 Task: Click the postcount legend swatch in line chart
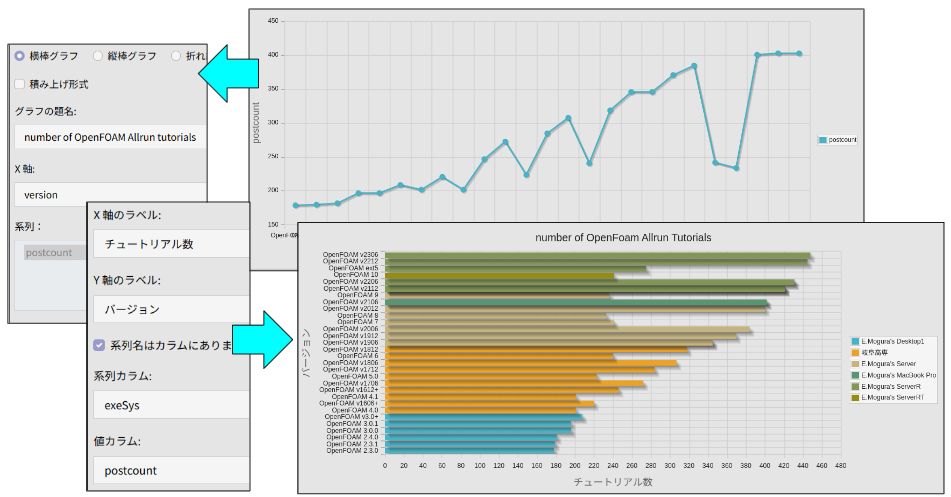coord(823,140)
